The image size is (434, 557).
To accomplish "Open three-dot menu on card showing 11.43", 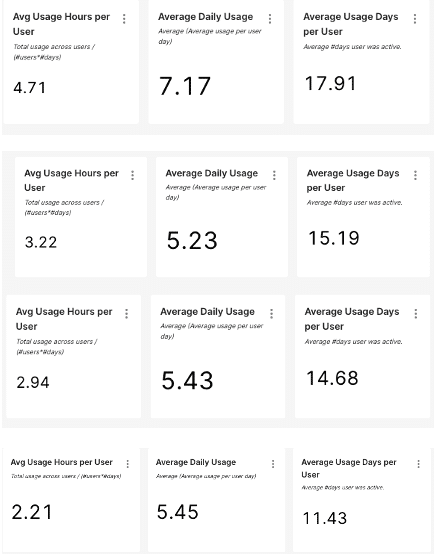I will (418, 464).
